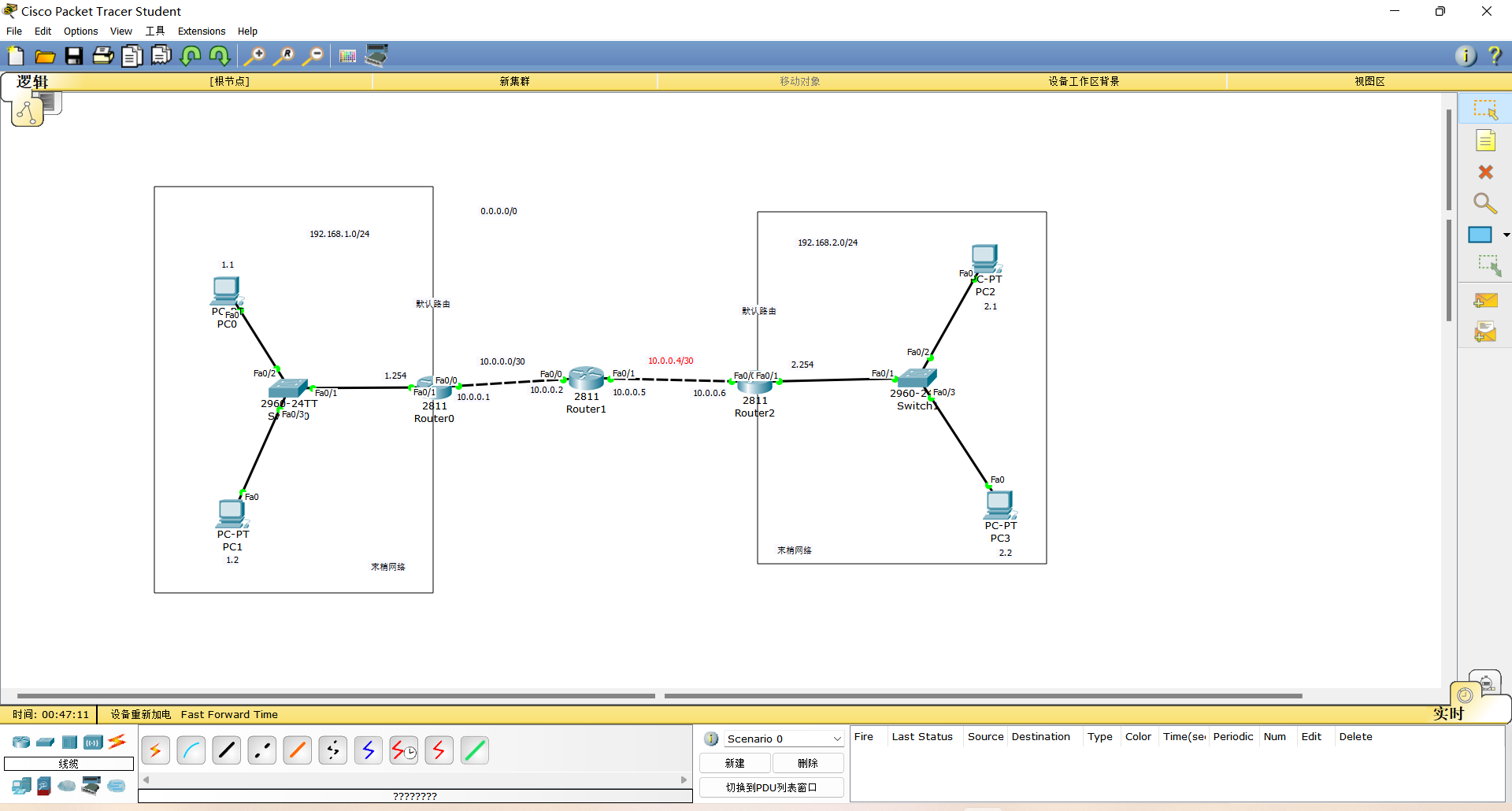The width and height of the screenshot is (1512, 811).
Task: Click the scenario information i icon
Action: (x=711, y=739)
